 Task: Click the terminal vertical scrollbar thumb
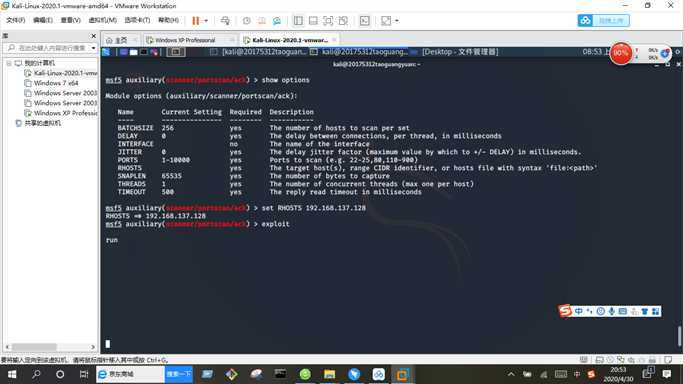[x=680, y=336]
